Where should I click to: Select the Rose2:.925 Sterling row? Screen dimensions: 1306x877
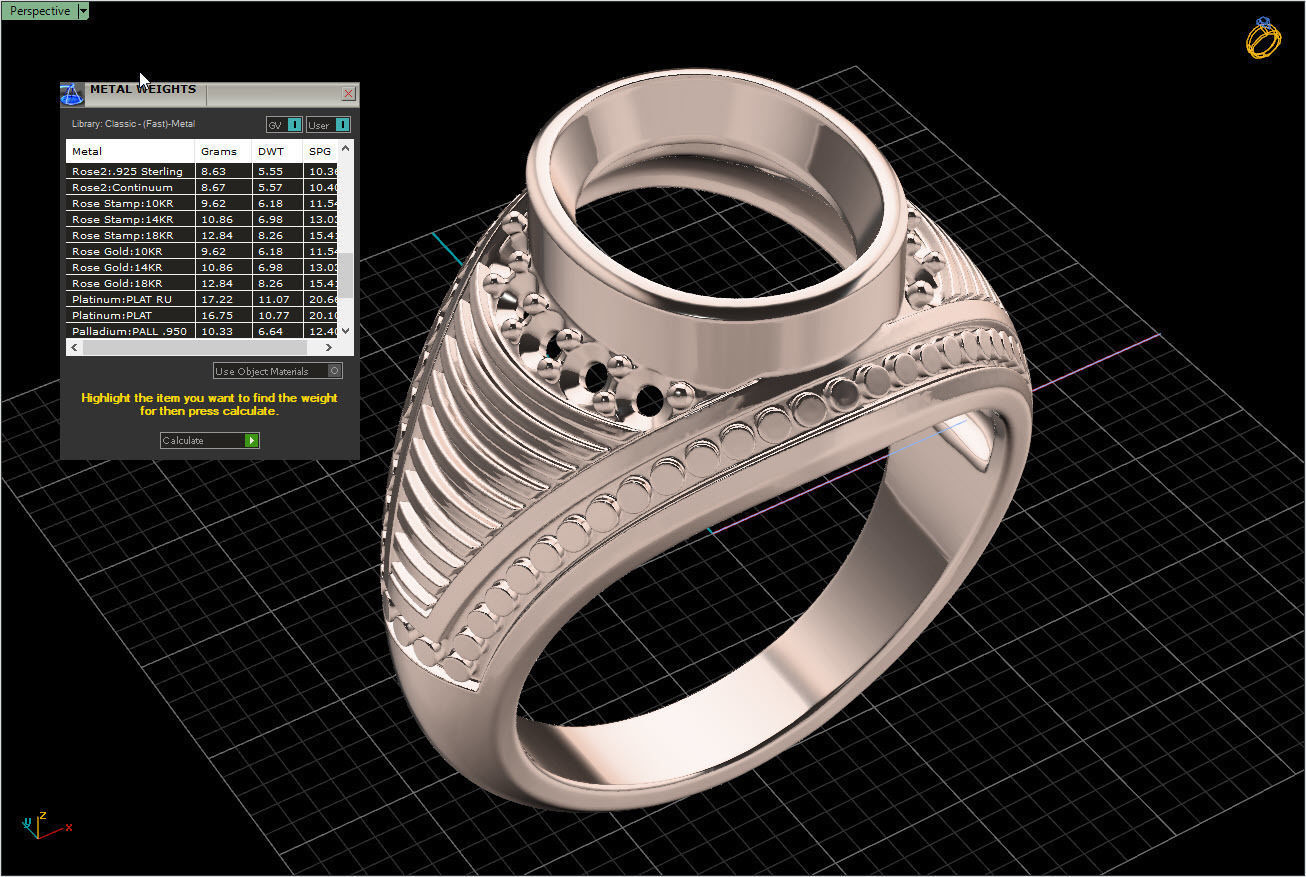tap(202, 172)
